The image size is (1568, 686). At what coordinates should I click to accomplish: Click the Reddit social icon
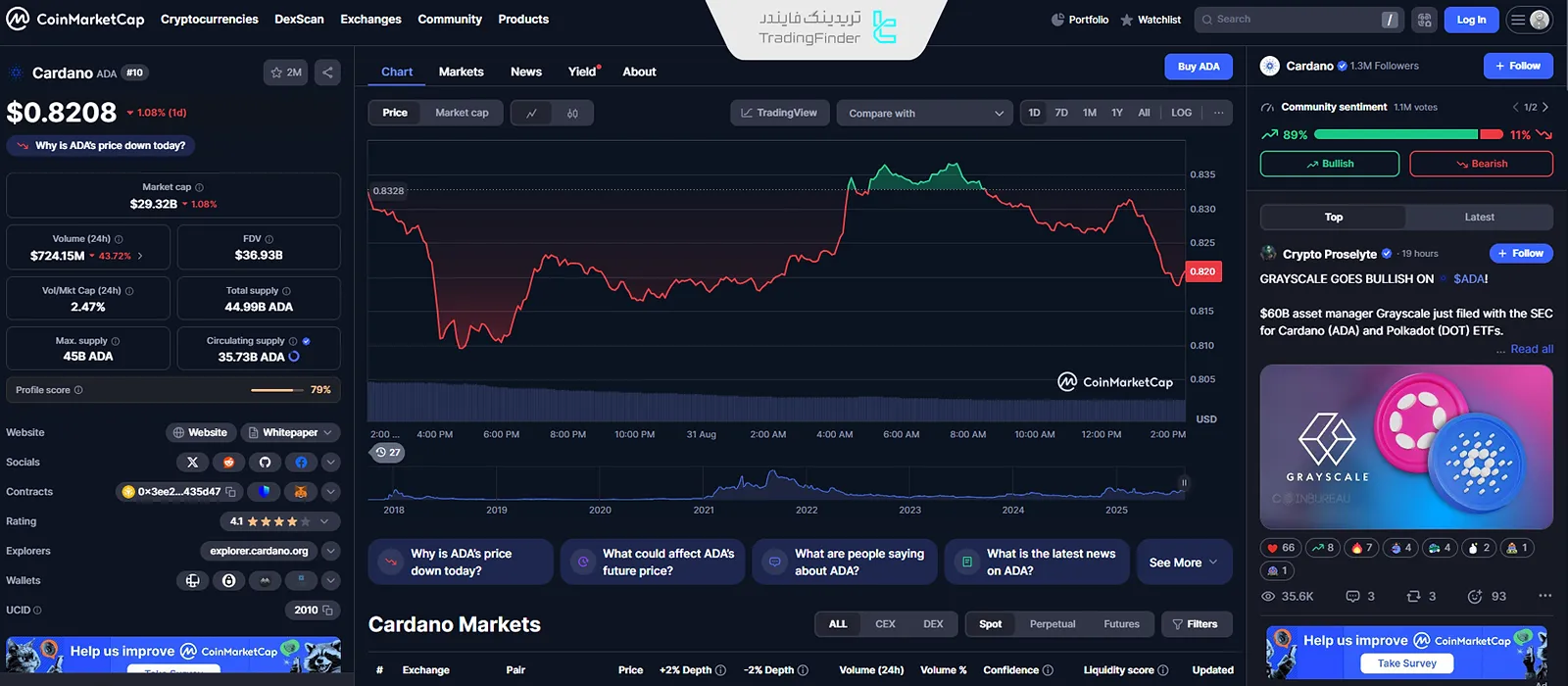228,462
